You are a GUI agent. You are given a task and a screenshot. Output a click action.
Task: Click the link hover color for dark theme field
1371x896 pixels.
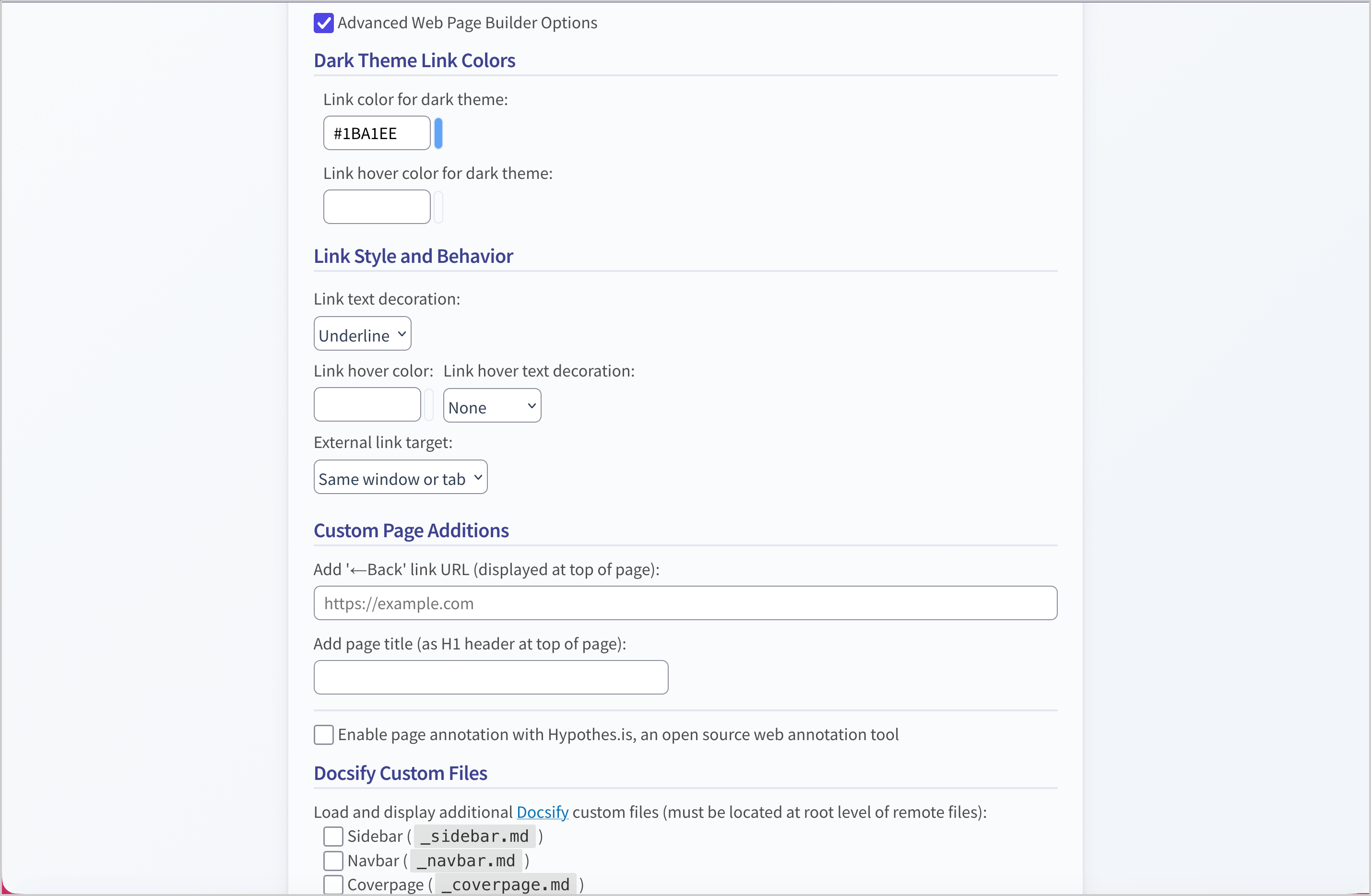tap(376, 207)
